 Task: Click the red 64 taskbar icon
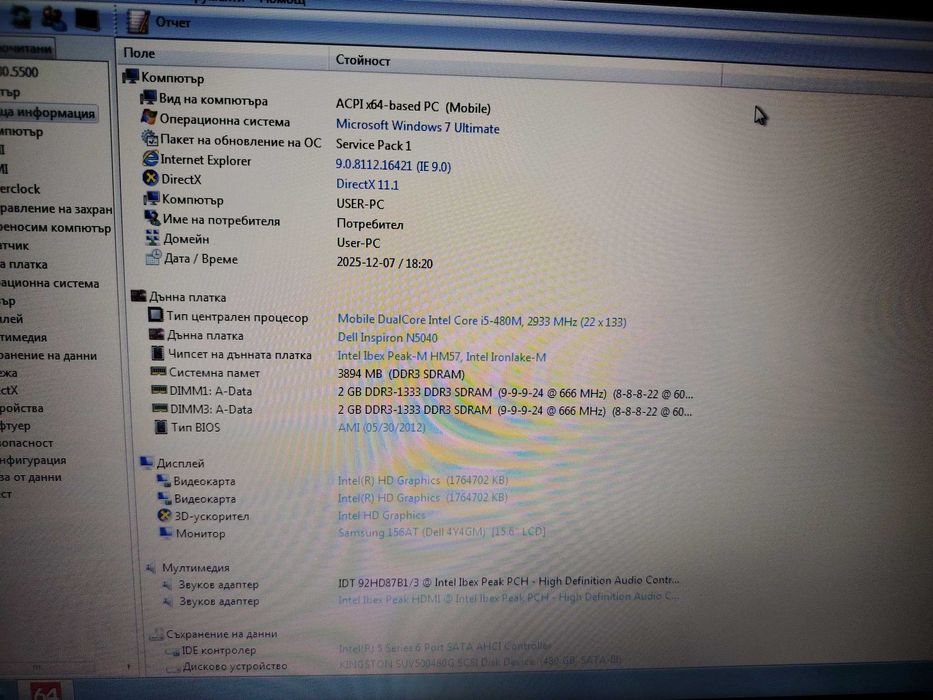[45, 691]
